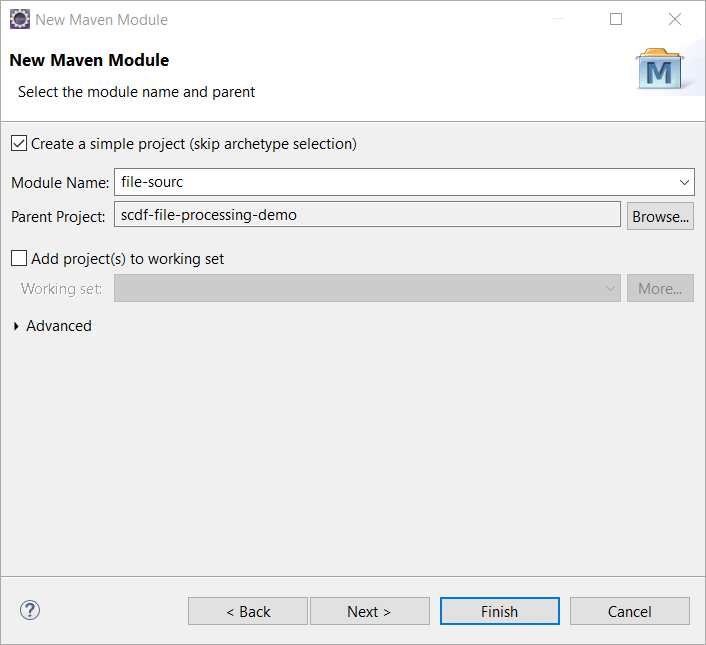This screenshot has height=645, width=706.
Task: Maximize the New Maven Module window
Action: 616,19
